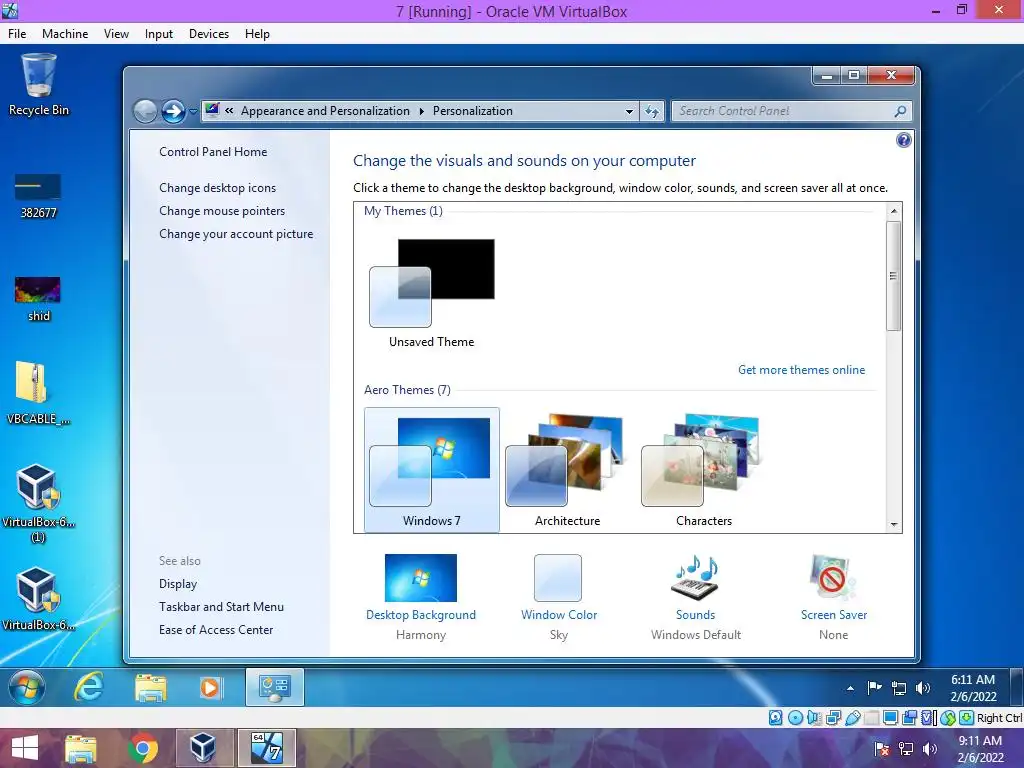Open File Explorer from the host taskbar

coord(80,749)
